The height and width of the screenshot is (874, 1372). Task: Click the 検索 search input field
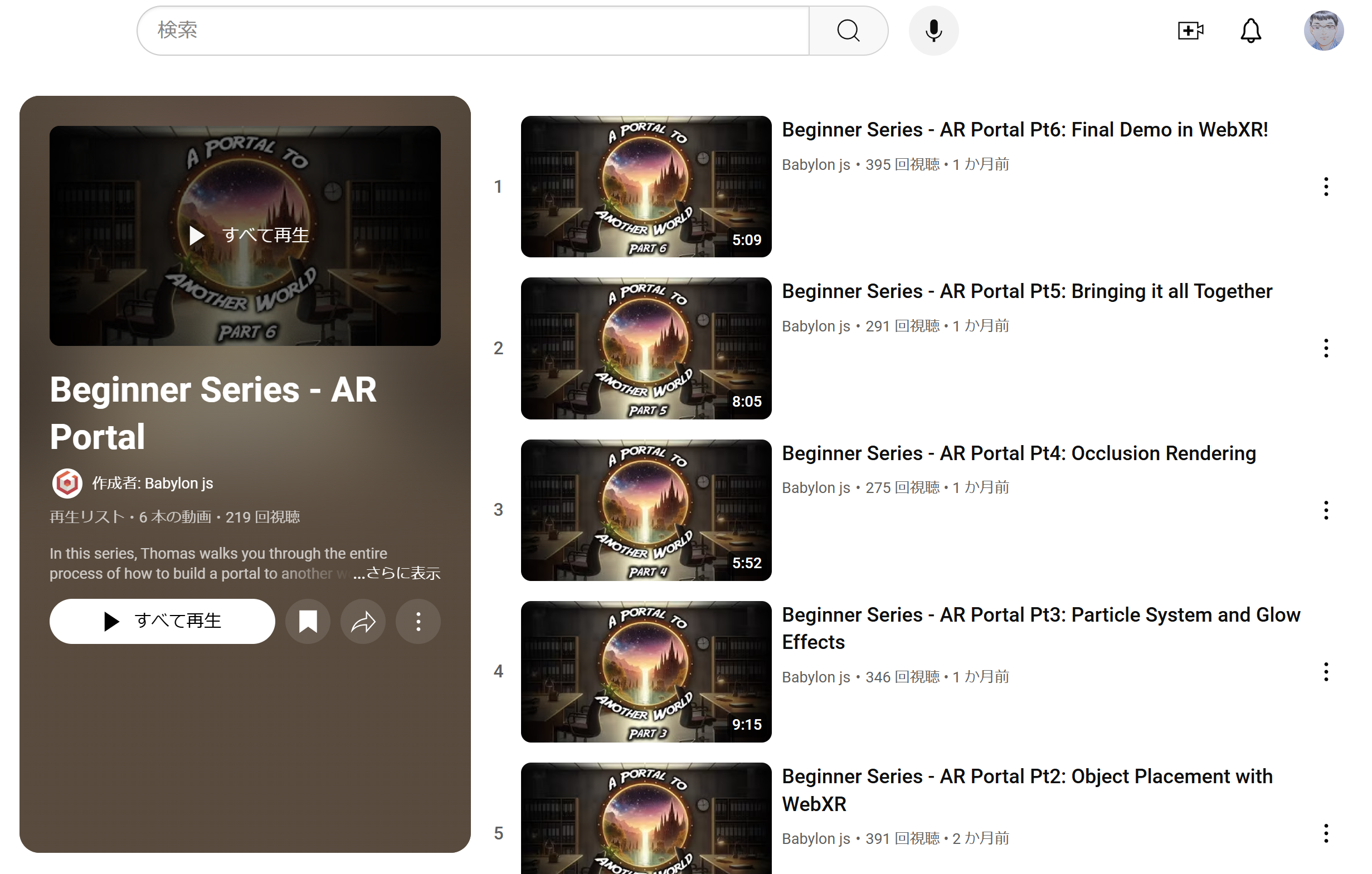tap(473, 31)
